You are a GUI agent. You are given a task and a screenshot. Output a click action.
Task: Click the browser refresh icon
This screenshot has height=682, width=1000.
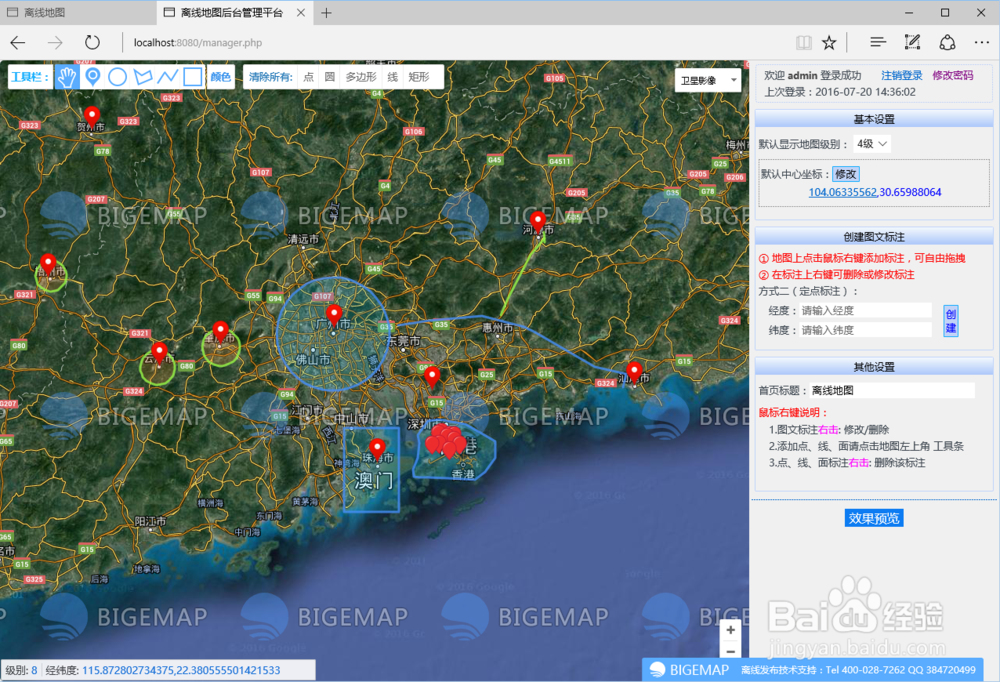93,43
